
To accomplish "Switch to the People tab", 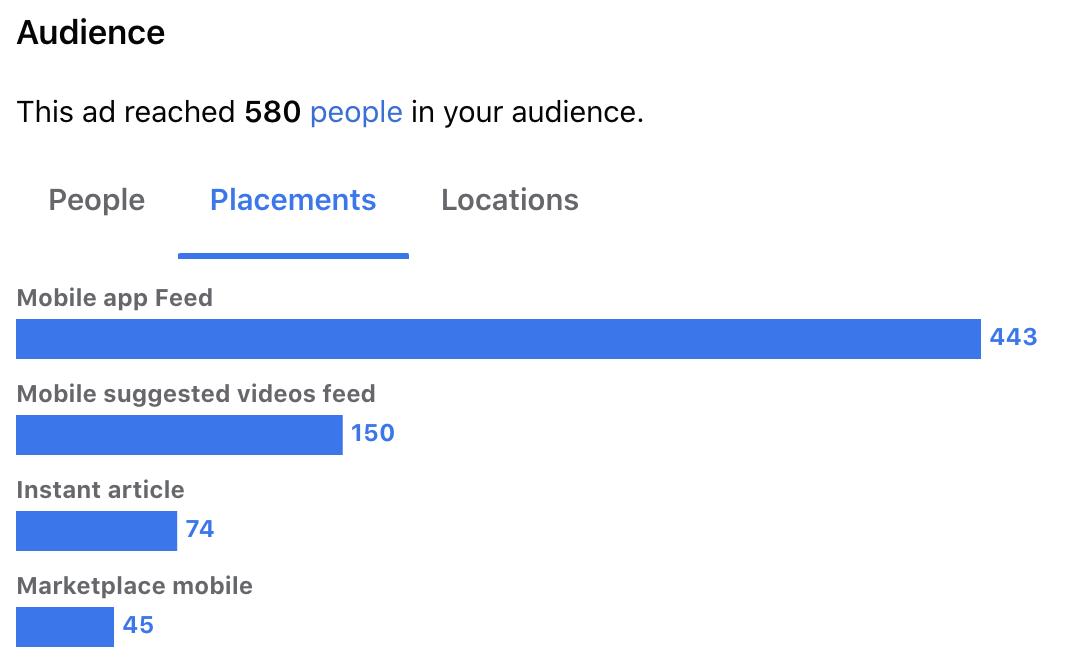I will point(97,200).
